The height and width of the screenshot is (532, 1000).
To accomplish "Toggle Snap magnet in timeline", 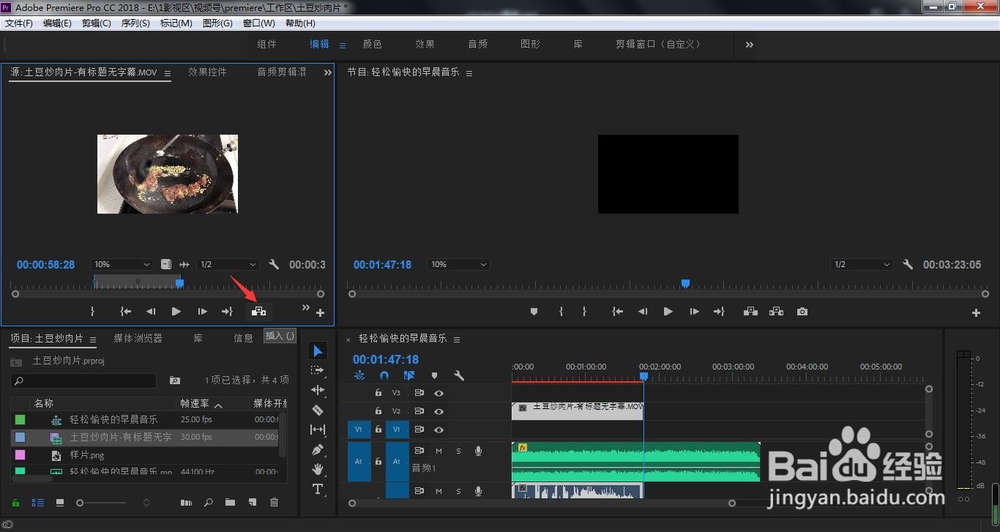I will pos(384,376).
